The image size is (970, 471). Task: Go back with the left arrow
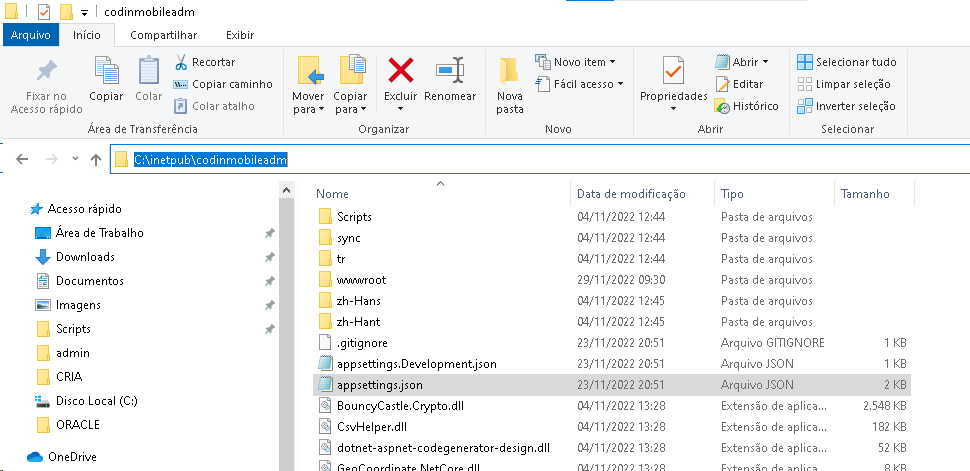[x=22, y=159]
